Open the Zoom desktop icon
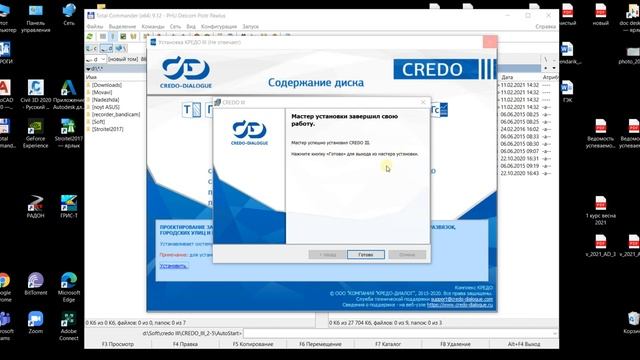Screen dimensions: 640x360 point(36,322)
